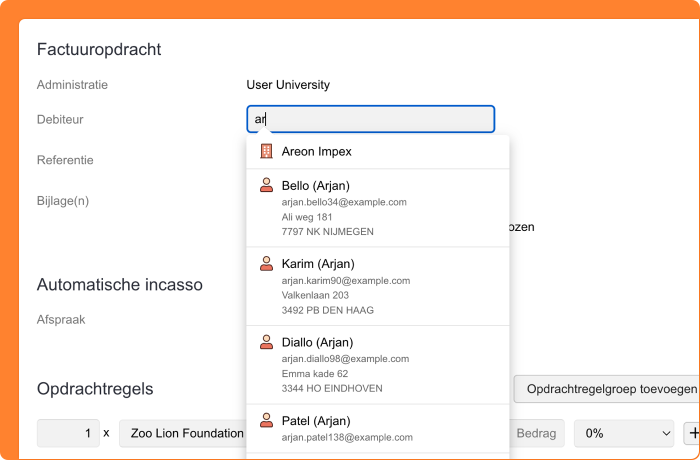Select Areon Impex from the suggestion list
Image resolution: width=700 pixels, height=460 pixels.
pyautogui.click(x=316, y=152)
